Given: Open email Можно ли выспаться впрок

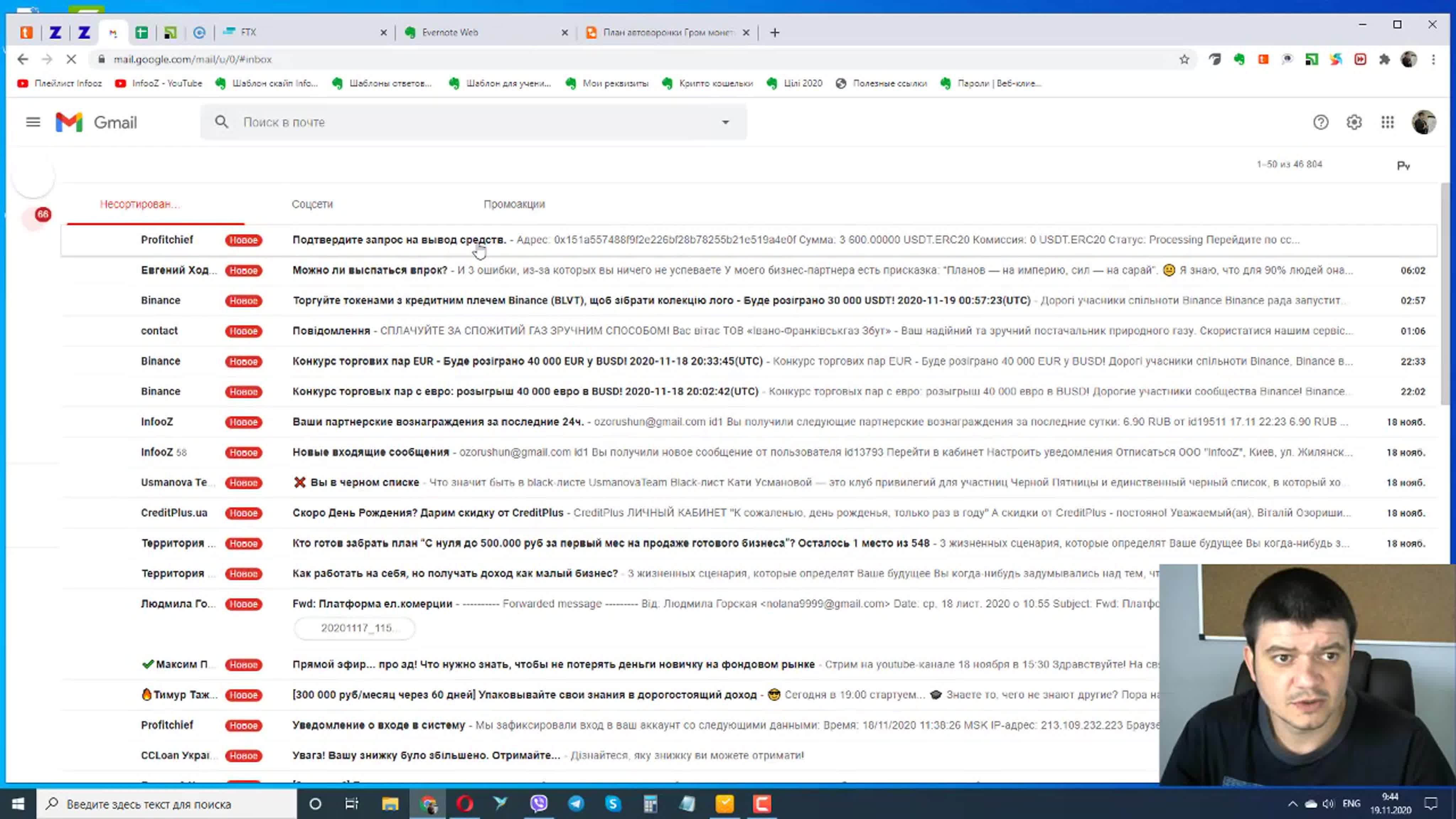Looking at the screenshot, I should [749, 270].
